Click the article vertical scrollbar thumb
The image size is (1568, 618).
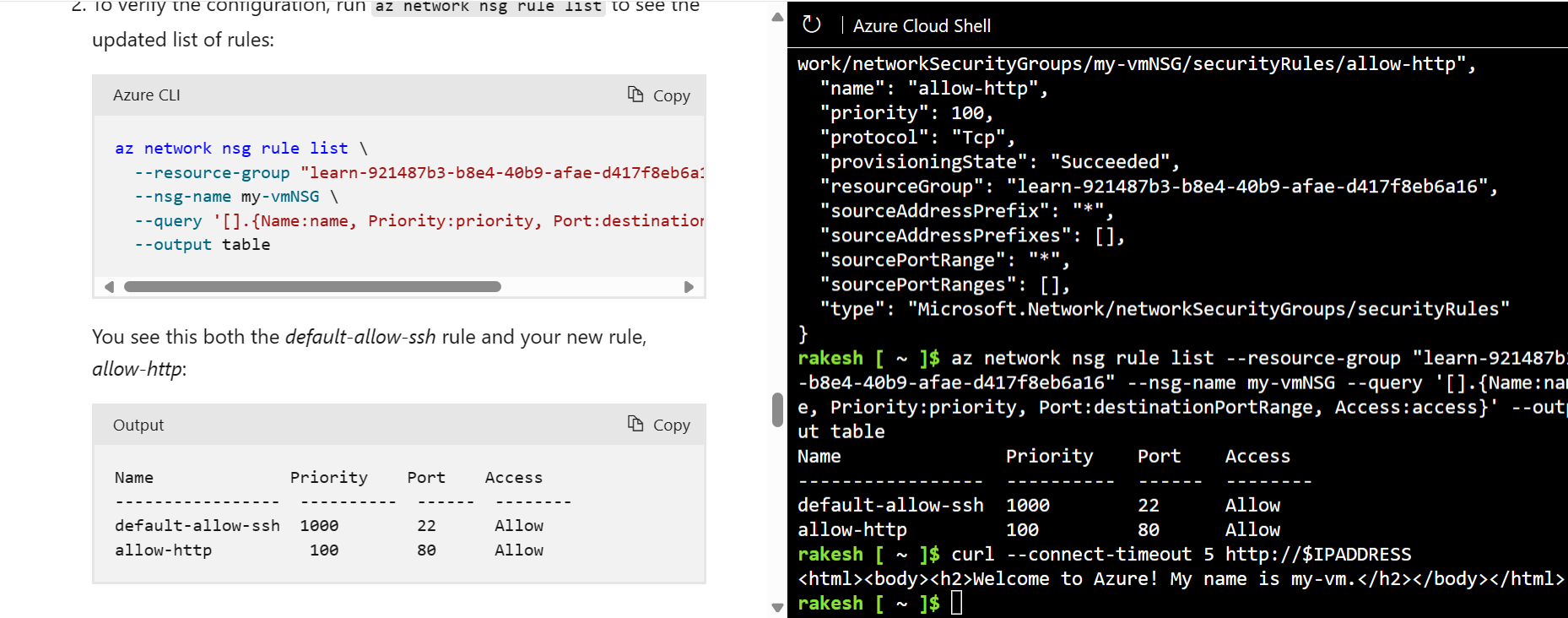pyautogui.click(x=777, y=409)
